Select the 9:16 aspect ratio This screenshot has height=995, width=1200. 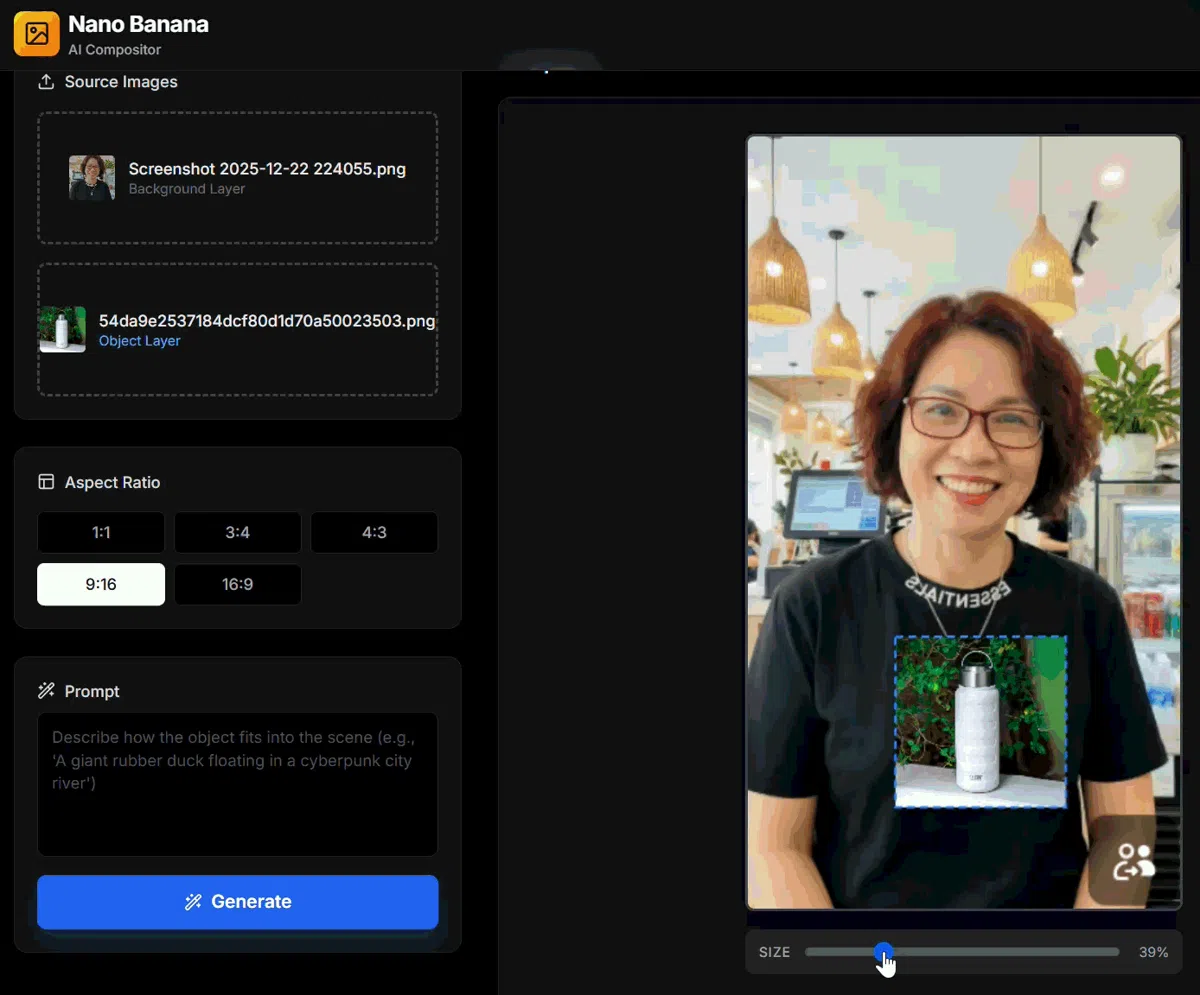pyautogui.click(x=101, y=584)
